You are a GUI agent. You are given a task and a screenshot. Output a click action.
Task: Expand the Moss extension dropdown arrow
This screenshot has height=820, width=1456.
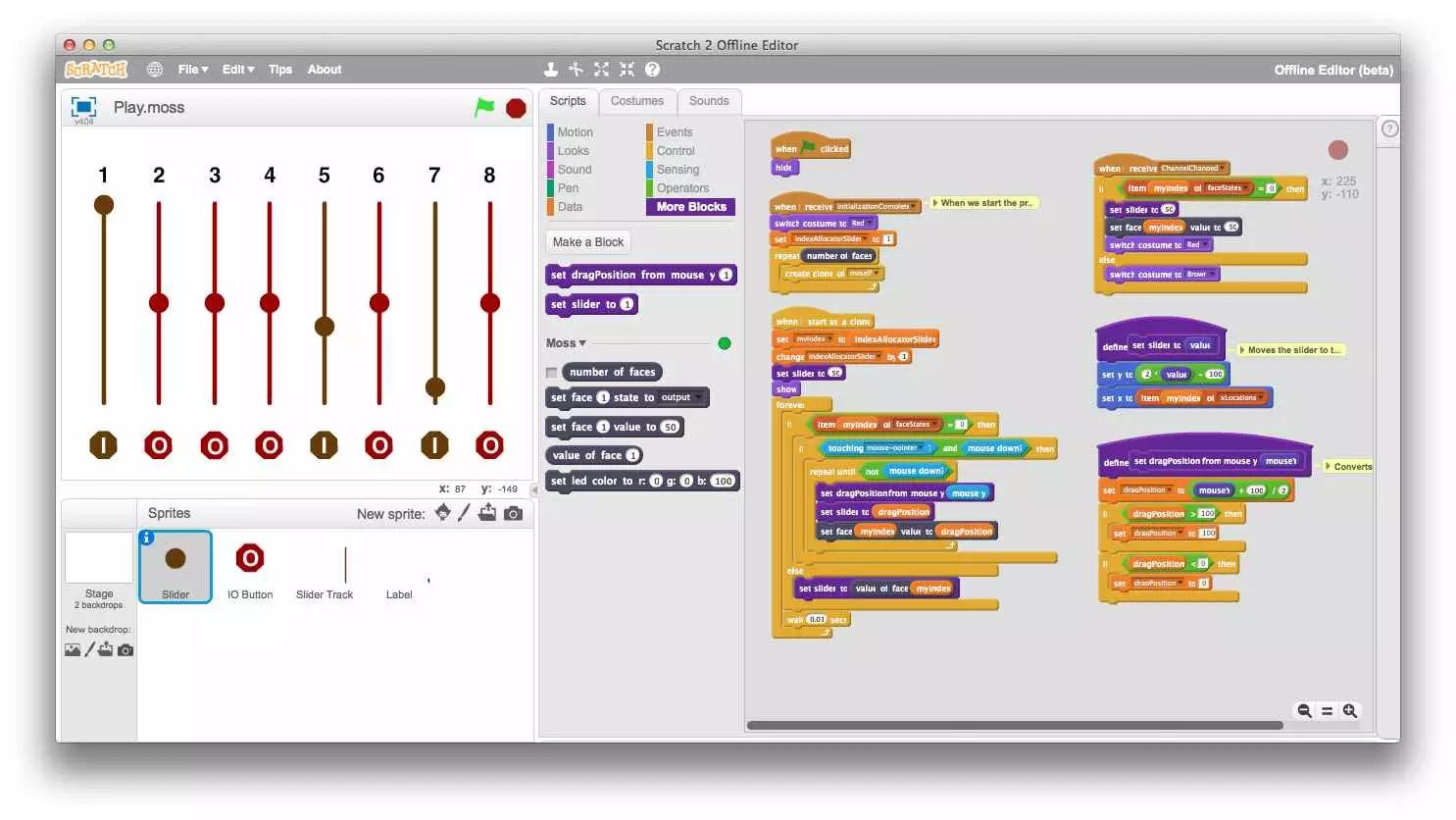582,343
